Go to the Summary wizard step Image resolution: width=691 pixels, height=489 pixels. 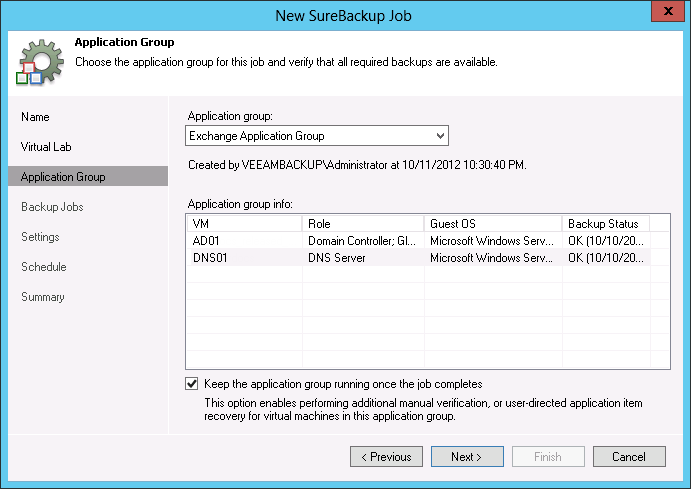[x=43, y=296]
